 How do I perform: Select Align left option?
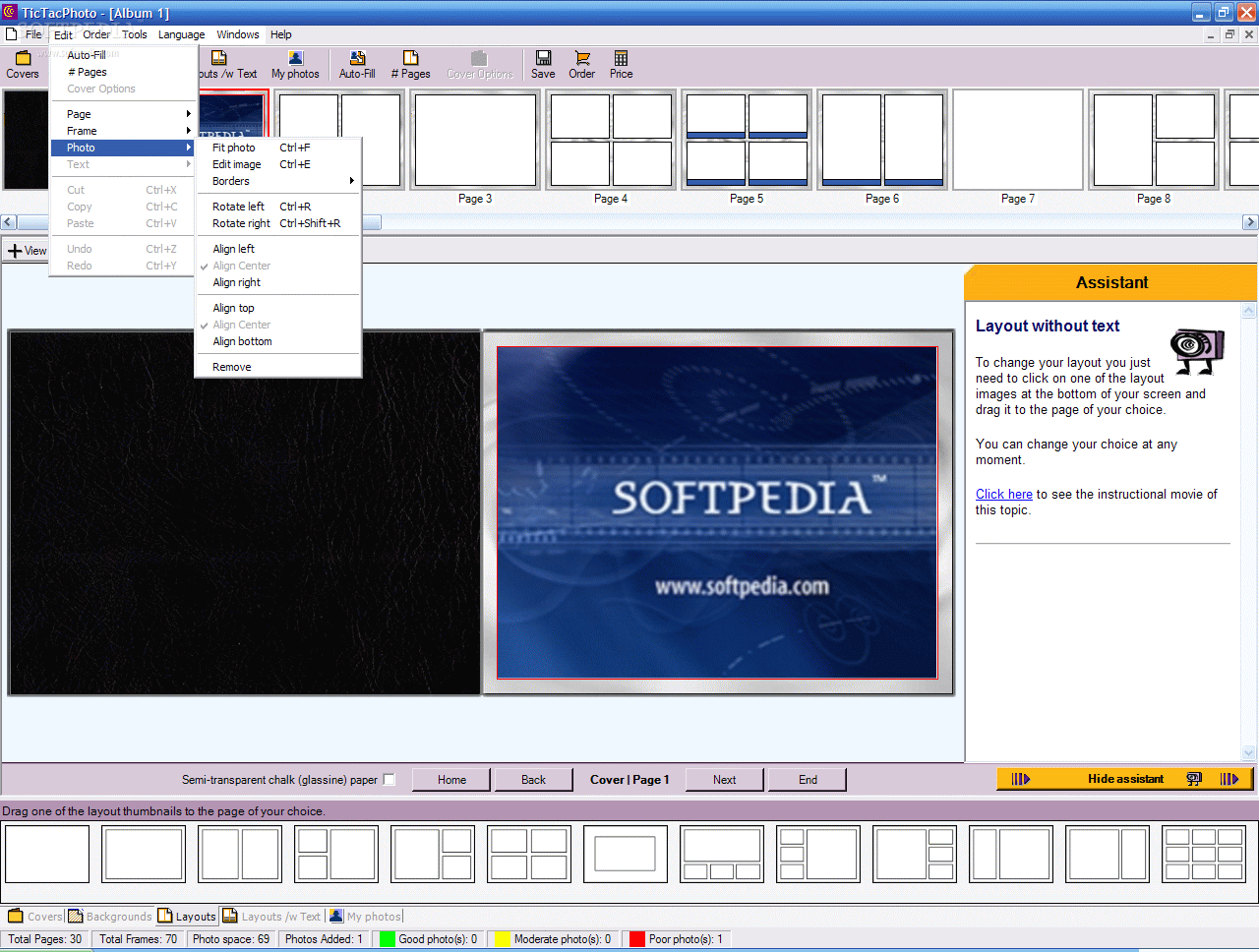[x=278, y=249]
